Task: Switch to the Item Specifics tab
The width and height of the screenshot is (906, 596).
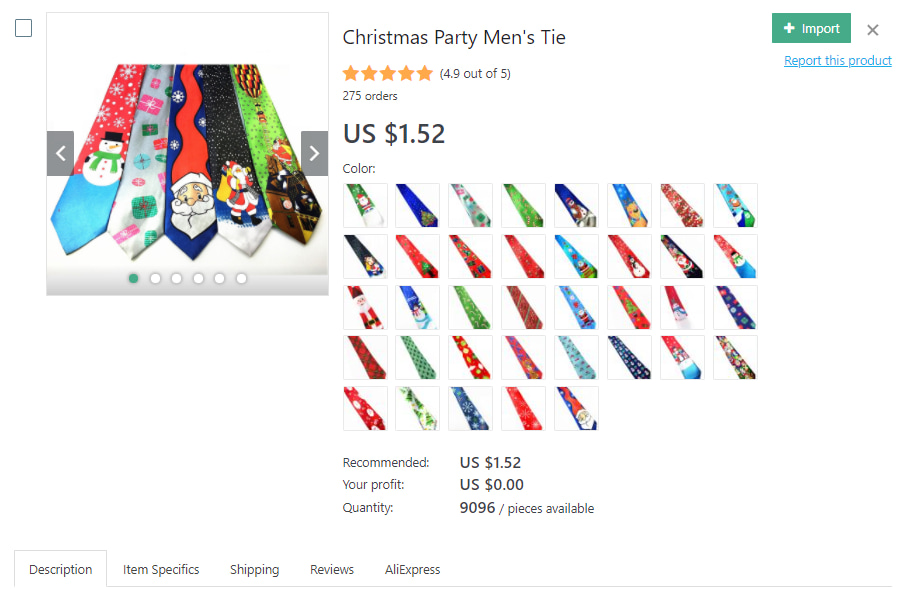Action: pyautogui.click(x=161, y=569)
